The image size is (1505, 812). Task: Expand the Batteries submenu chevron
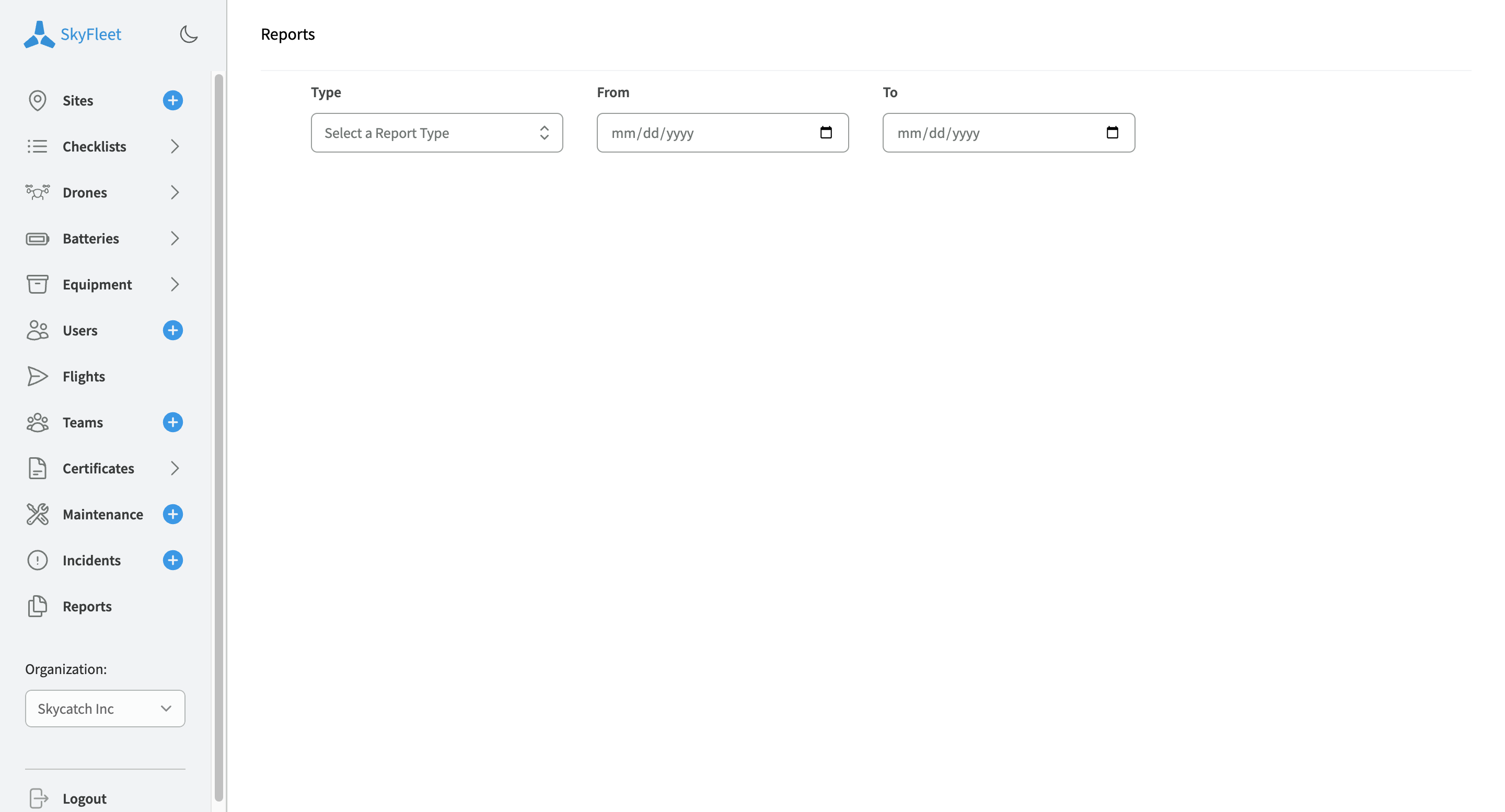[x=174, y=238]
